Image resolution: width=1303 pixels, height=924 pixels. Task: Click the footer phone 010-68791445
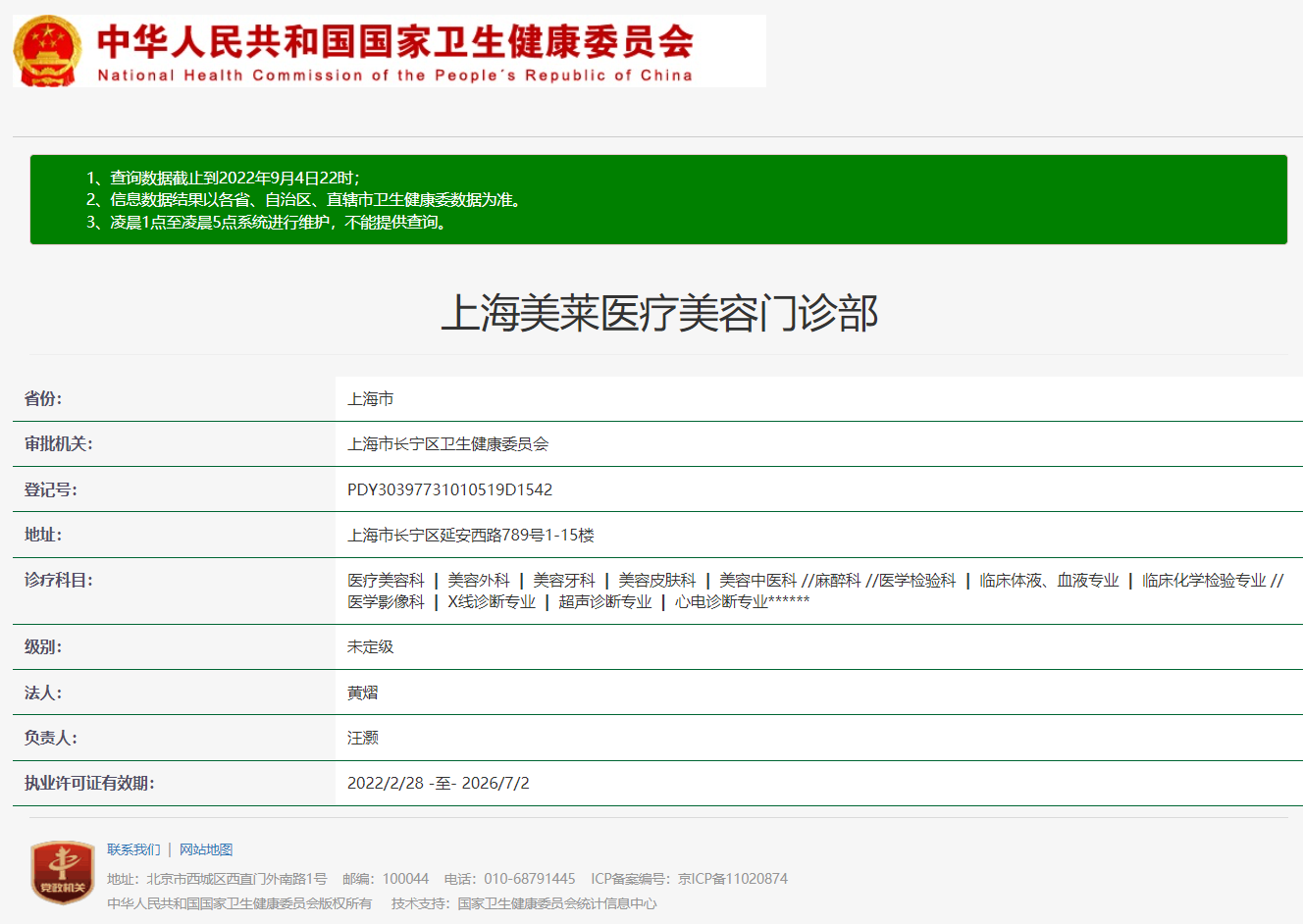coord(530,879)
